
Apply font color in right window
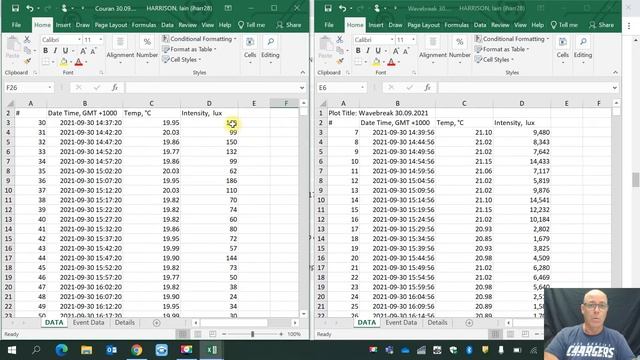391,62
